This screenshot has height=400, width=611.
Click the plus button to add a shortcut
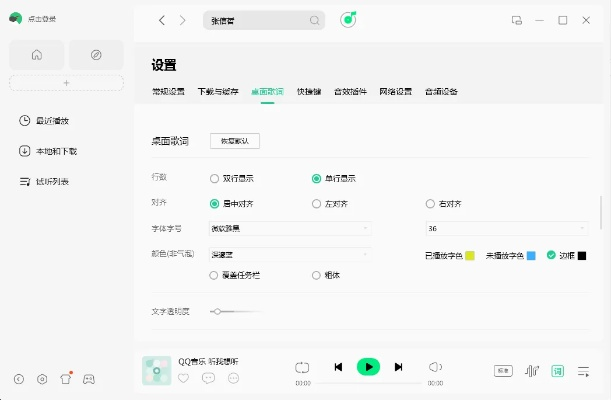pos(66,83)
